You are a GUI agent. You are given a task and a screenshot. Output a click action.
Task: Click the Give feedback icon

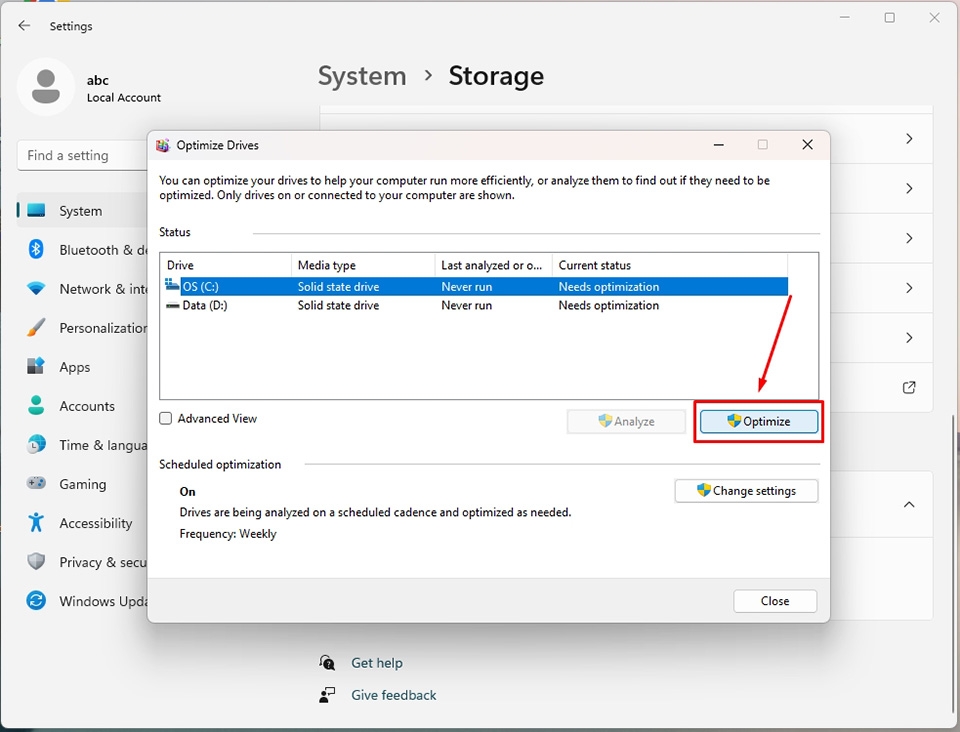[x=327, y=695]
